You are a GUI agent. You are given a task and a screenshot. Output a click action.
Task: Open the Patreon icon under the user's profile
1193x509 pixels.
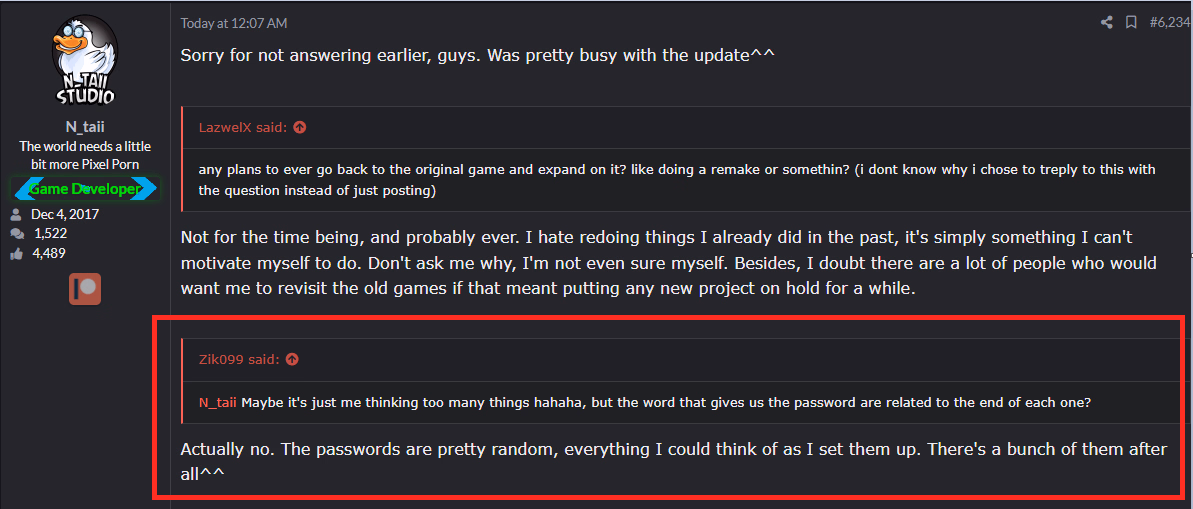[85, 289]
